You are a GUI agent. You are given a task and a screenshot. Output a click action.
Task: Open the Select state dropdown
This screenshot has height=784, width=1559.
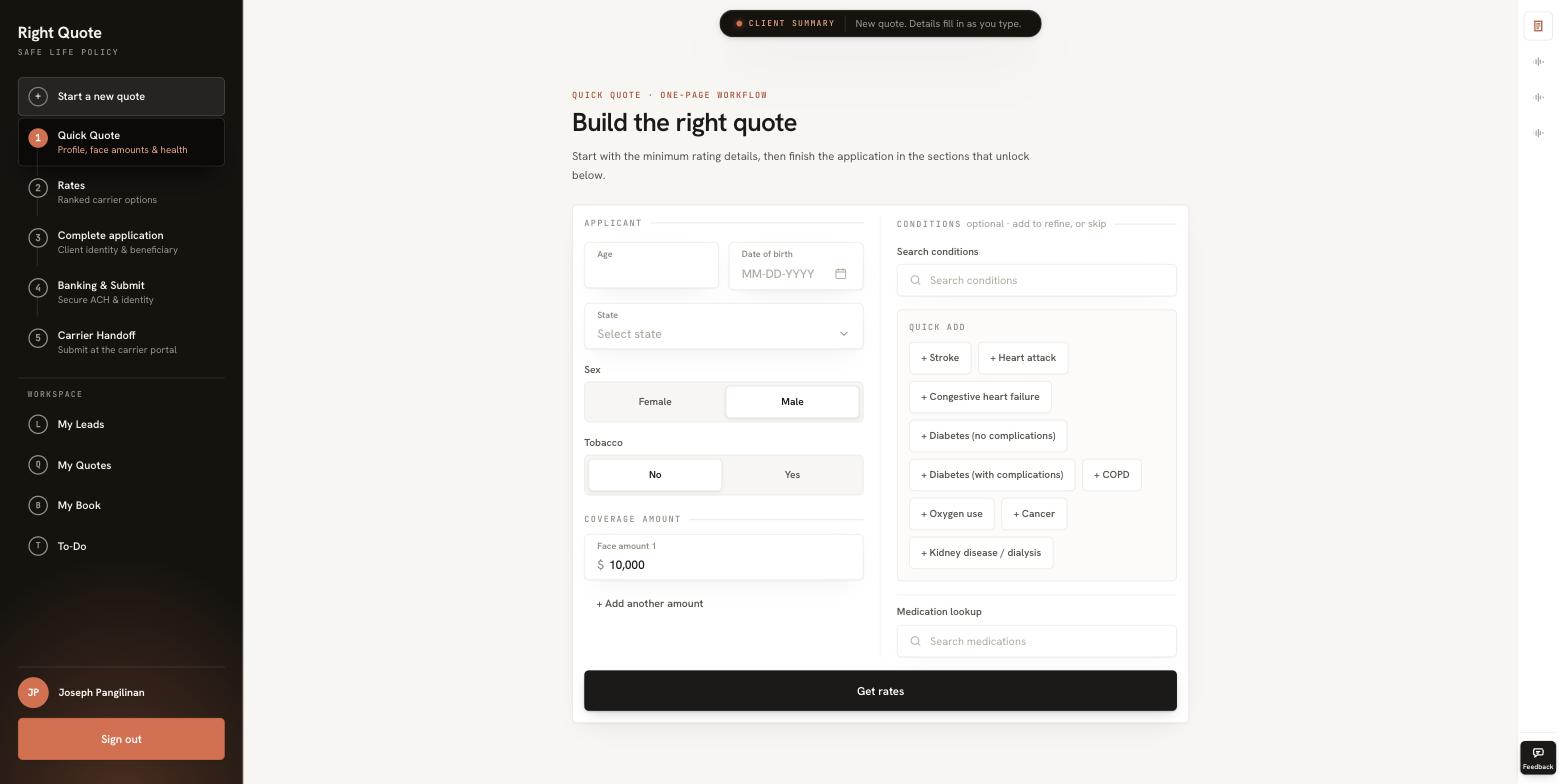[724, 326]
